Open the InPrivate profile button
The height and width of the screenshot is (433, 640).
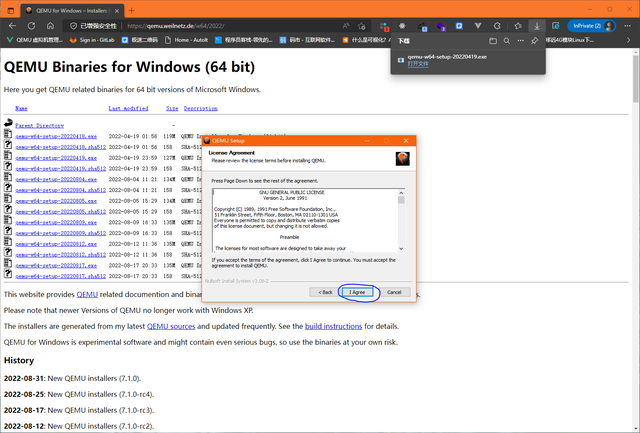tap(591, 26)
